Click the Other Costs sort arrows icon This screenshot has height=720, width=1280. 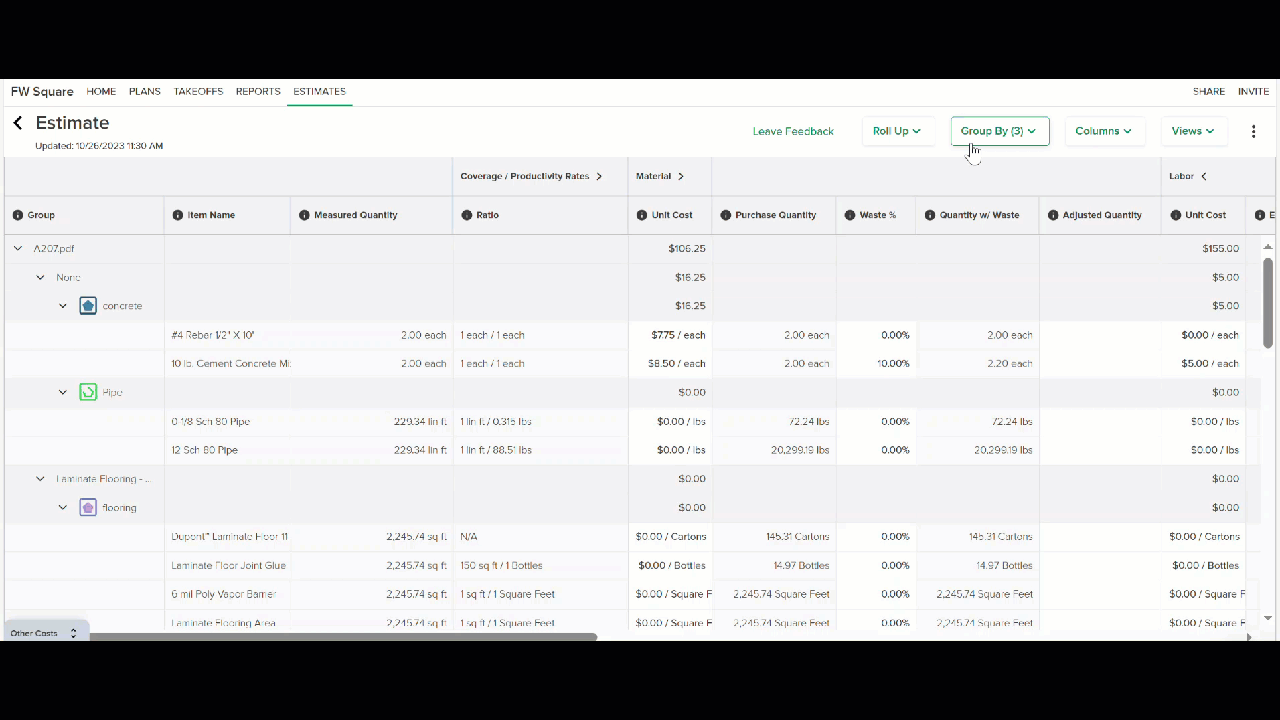click(73, 633)
